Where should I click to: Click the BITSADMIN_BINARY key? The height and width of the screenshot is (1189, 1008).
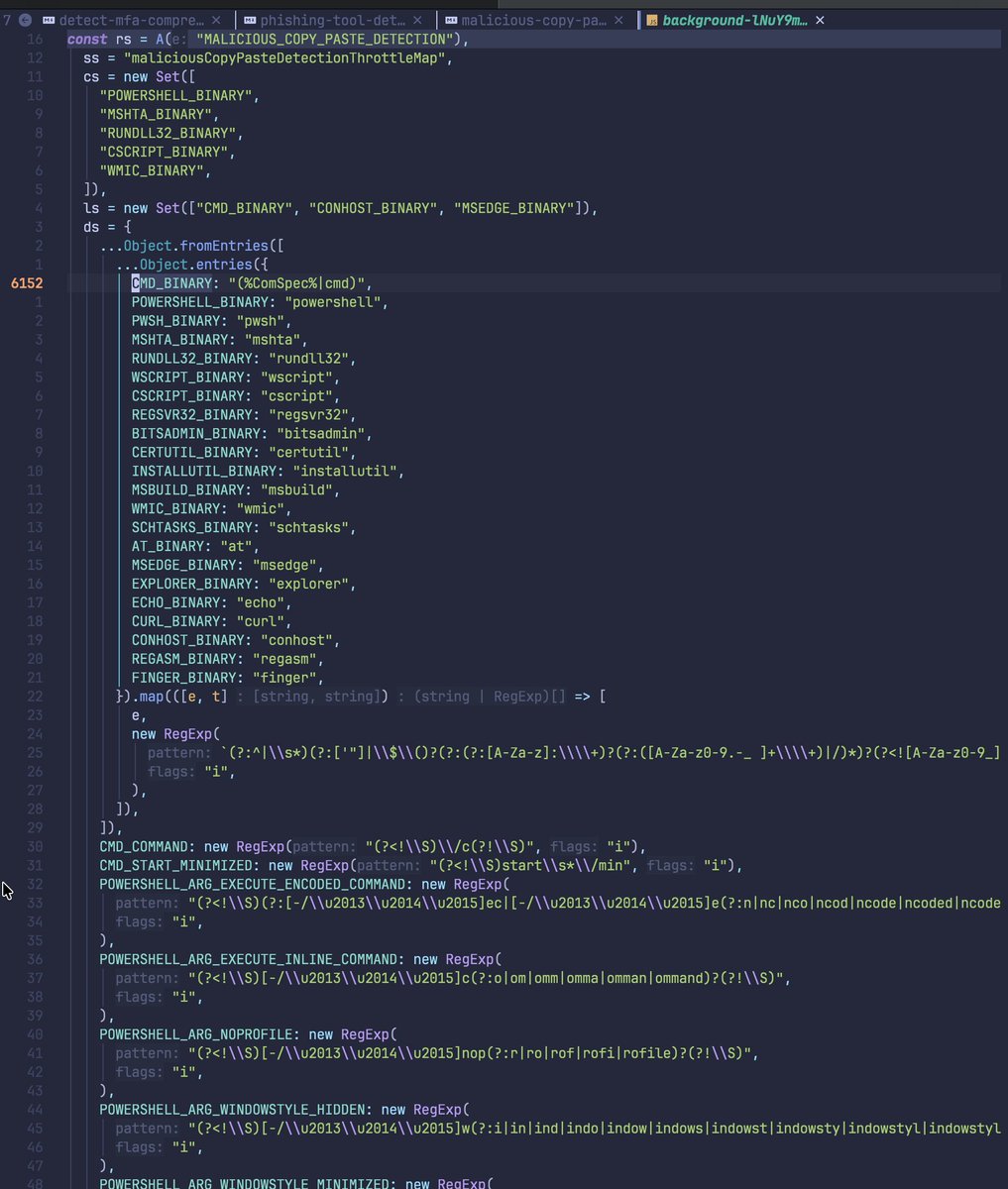point(196,434)
